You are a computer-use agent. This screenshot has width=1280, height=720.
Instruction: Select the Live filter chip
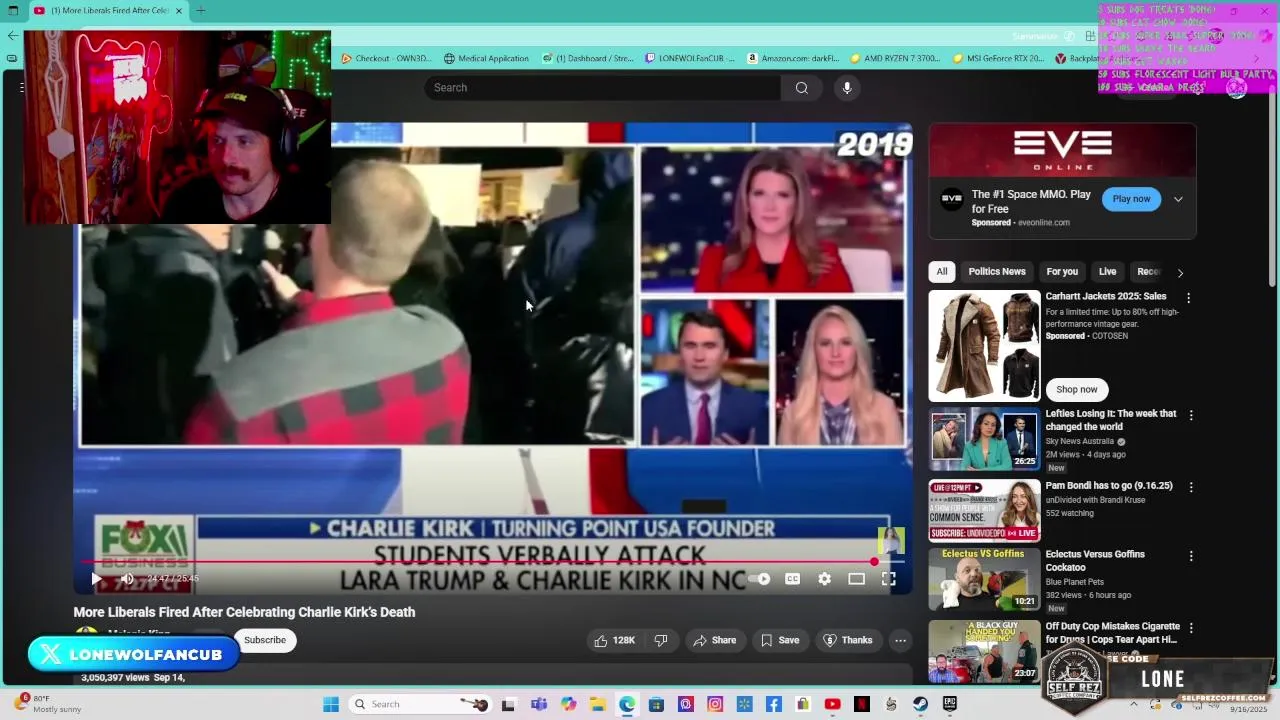1107,272
